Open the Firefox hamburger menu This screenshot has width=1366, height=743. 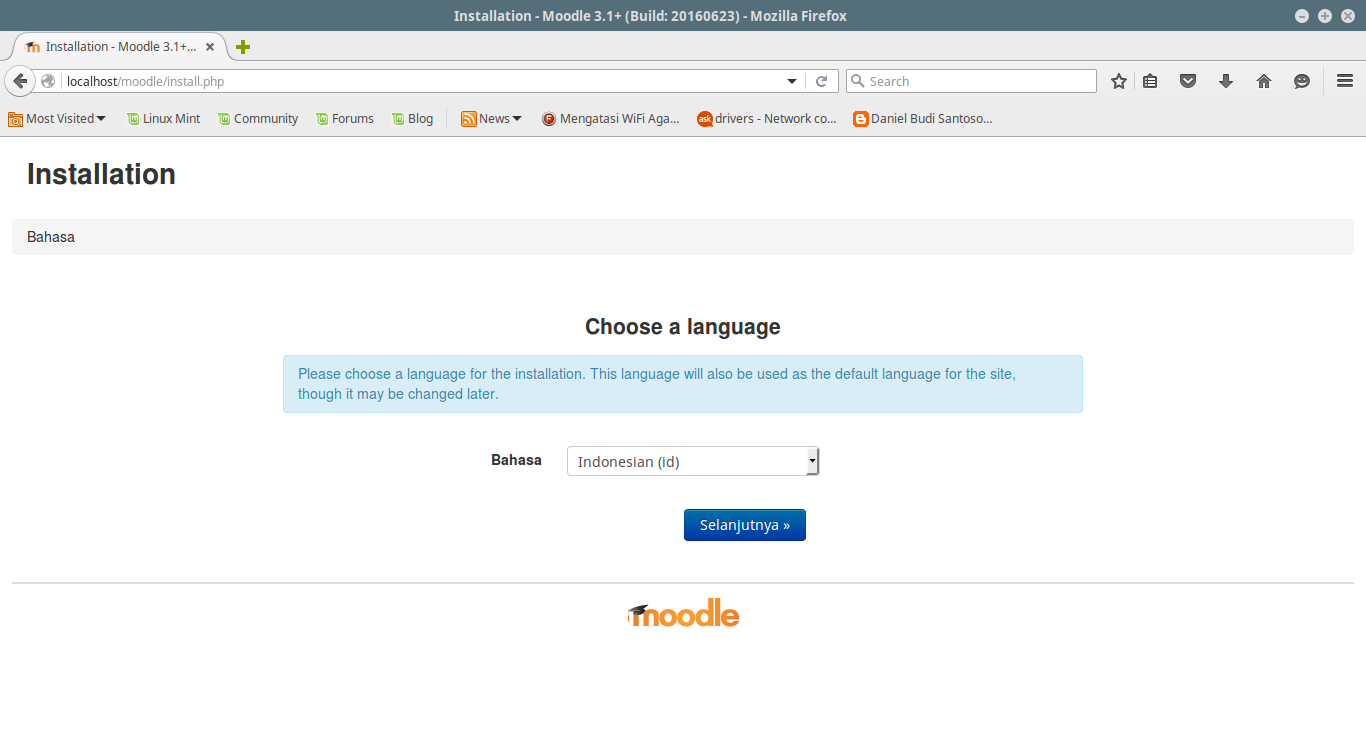tap(1345, 81)
